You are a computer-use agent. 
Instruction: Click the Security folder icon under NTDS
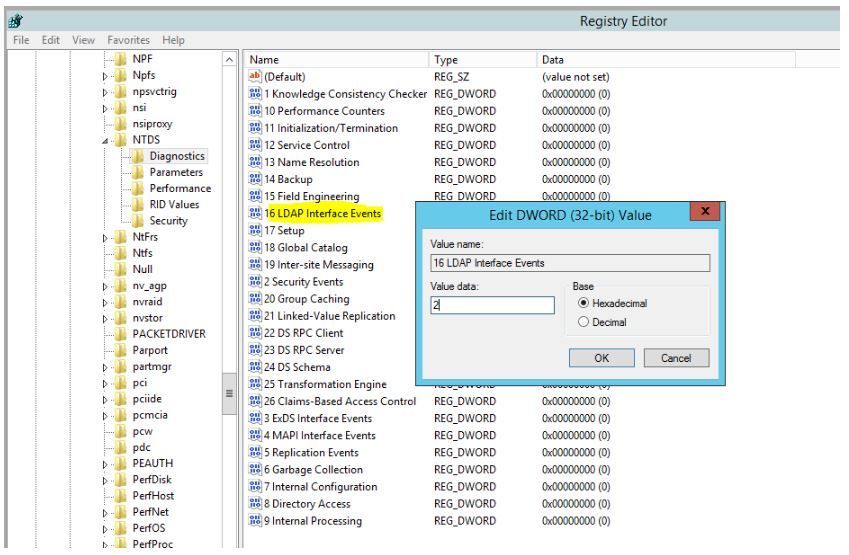point(138,221)
